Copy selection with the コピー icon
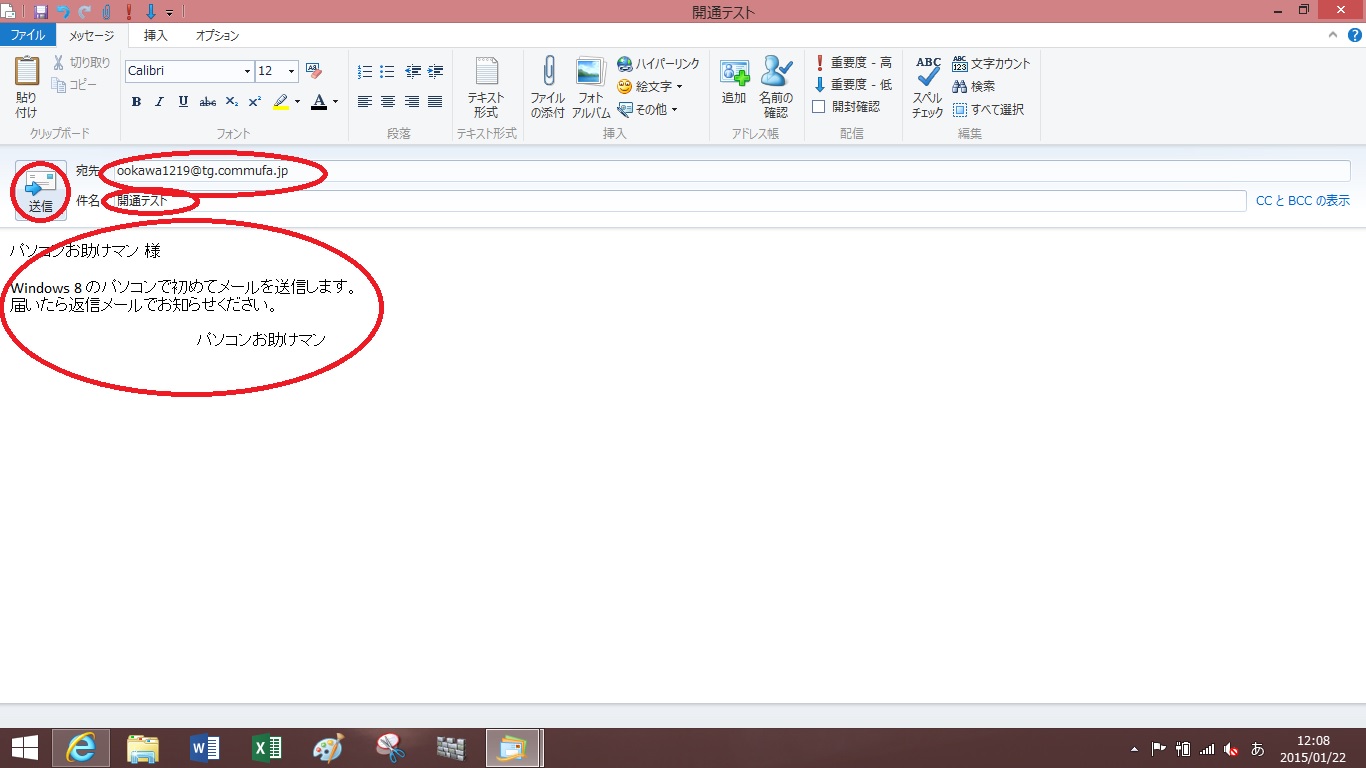Screen dimensions: 1366x768 tap(75, 85)
